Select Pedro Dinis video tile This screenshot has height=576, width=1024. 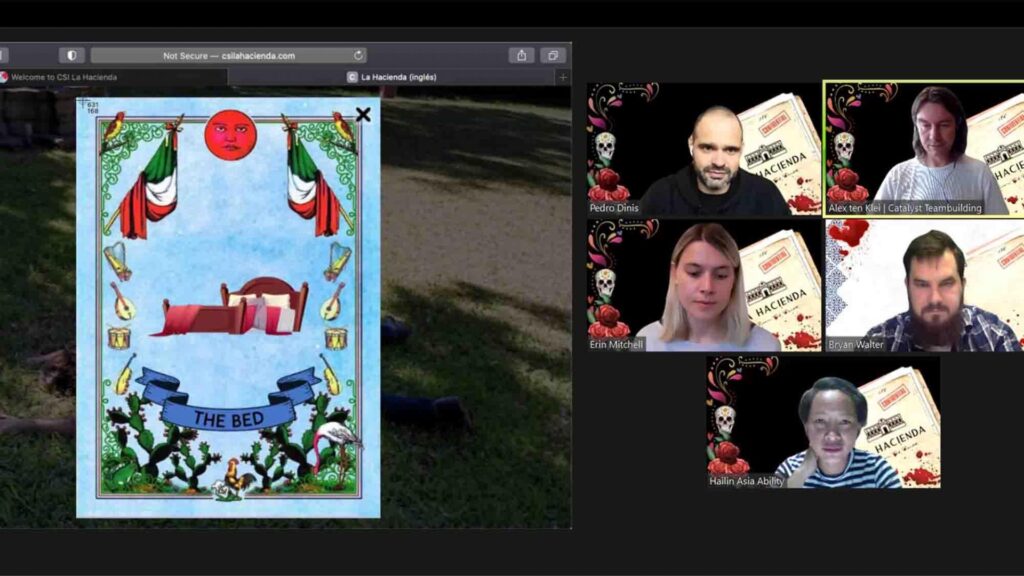tap(704, 149)
